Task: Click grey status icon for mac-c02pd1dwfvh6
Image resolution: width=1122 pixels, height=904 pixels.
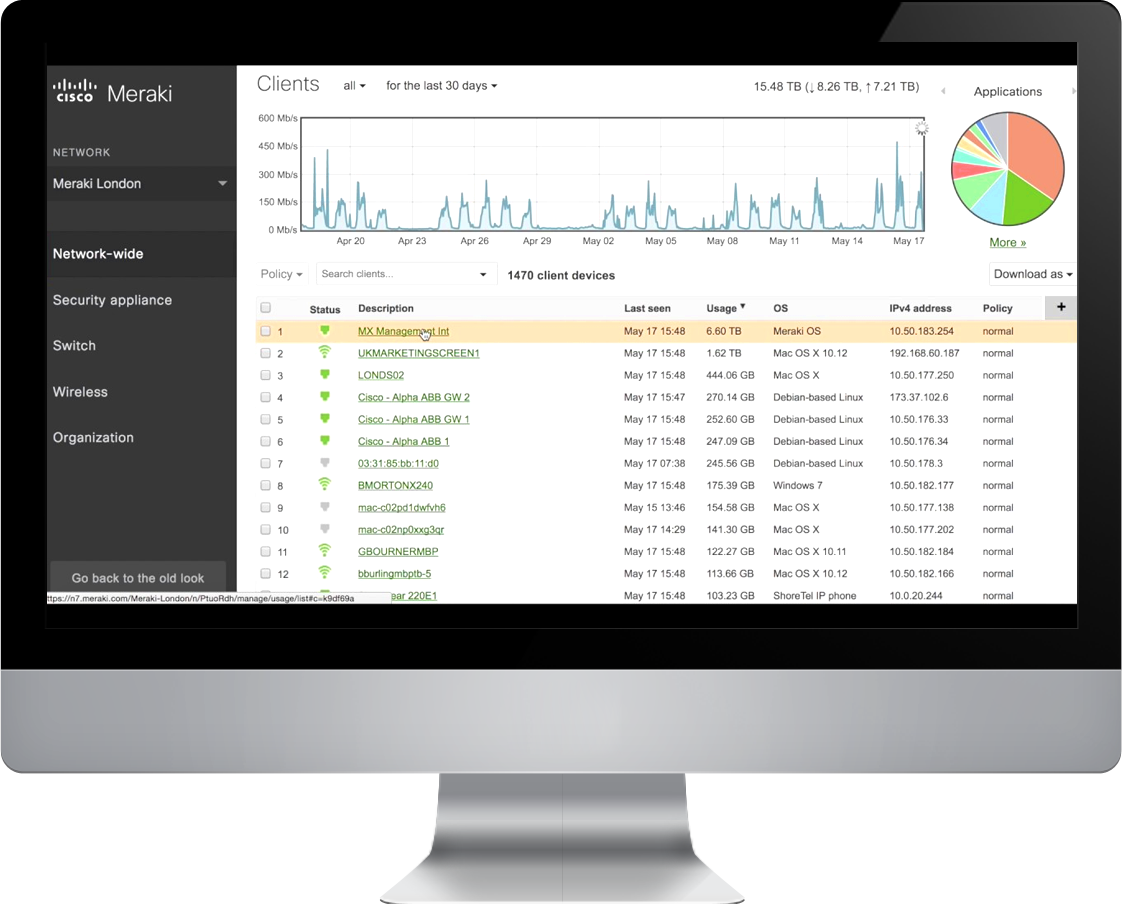Action: point(325,507)
